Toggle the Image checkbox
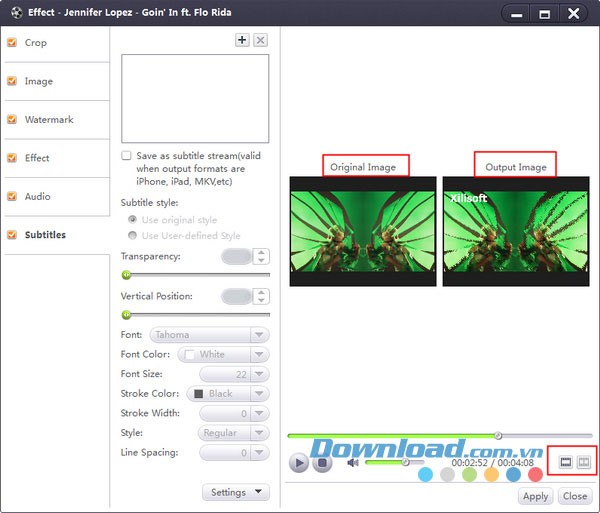 pyautogui.click(x=12, y=81)
